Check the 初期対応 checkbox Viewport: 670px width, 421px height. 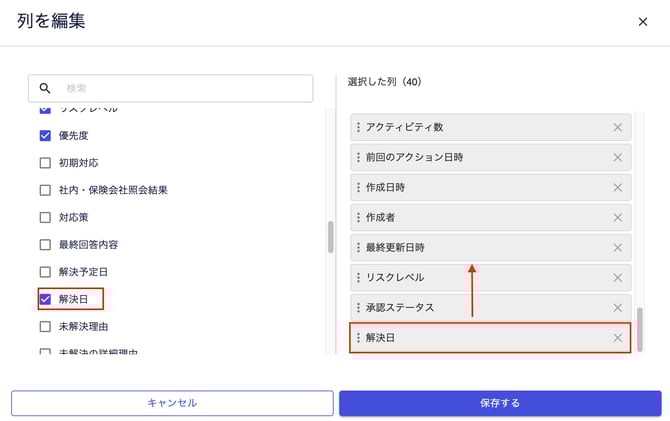[x=45, y=162]
